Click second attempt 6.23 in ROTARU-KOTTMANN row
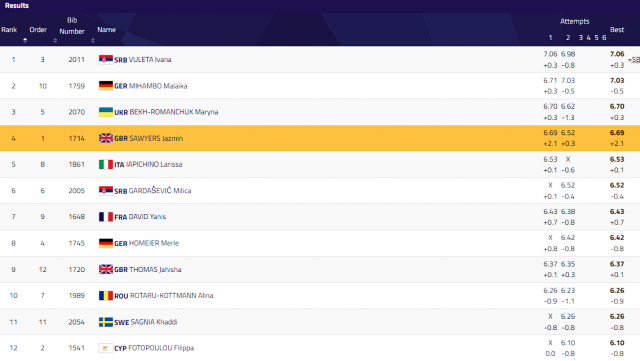Viewport: 640px width, 361px height. pos(568,290)
